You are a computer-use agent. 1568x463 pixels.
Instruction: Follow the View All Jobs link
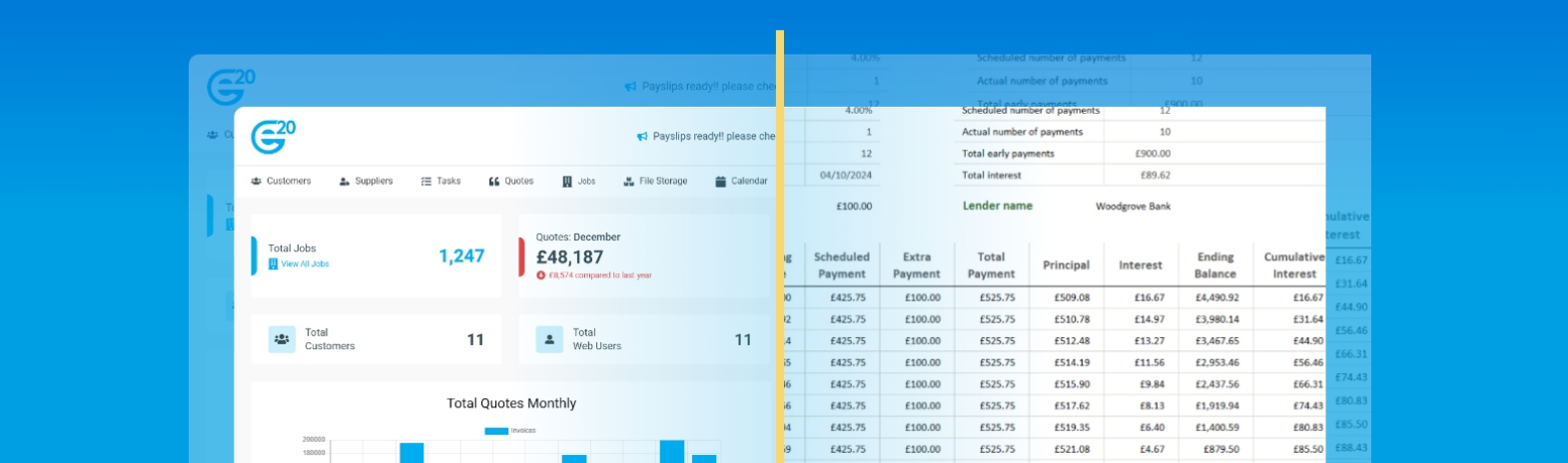(x=299, y=264)
